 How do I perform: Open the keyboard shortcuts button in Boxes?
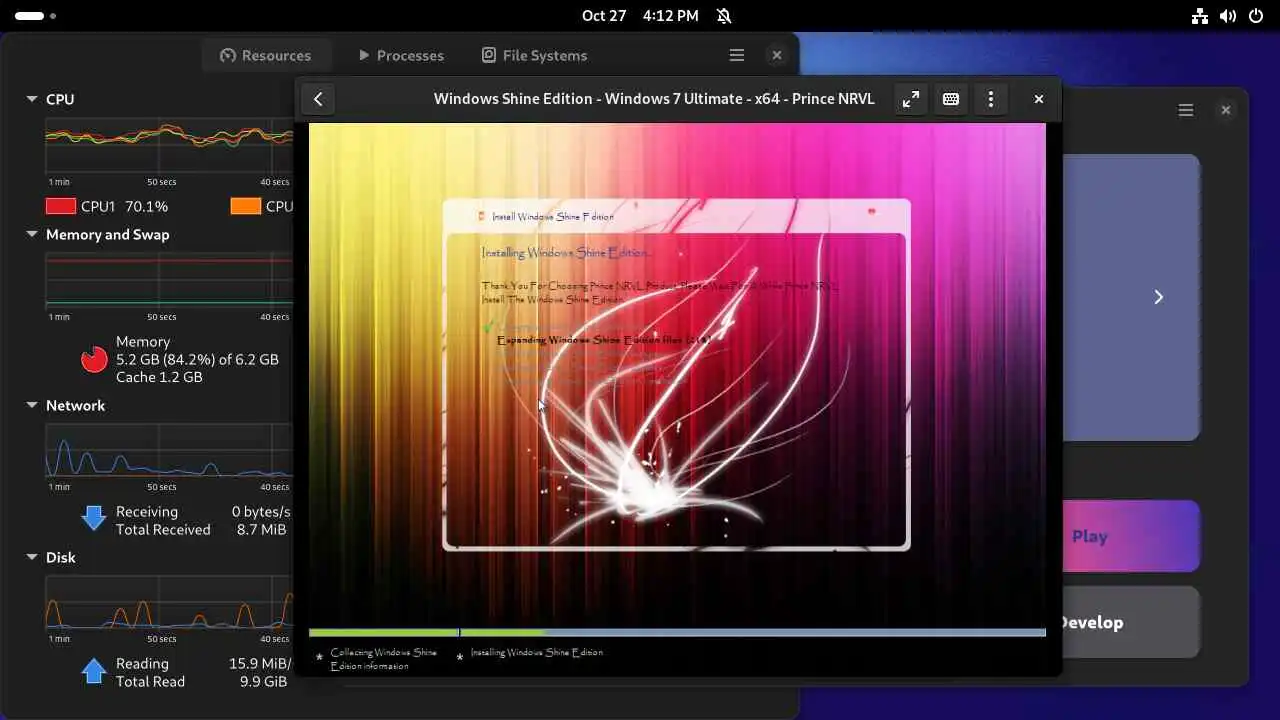tap(951, 99)
